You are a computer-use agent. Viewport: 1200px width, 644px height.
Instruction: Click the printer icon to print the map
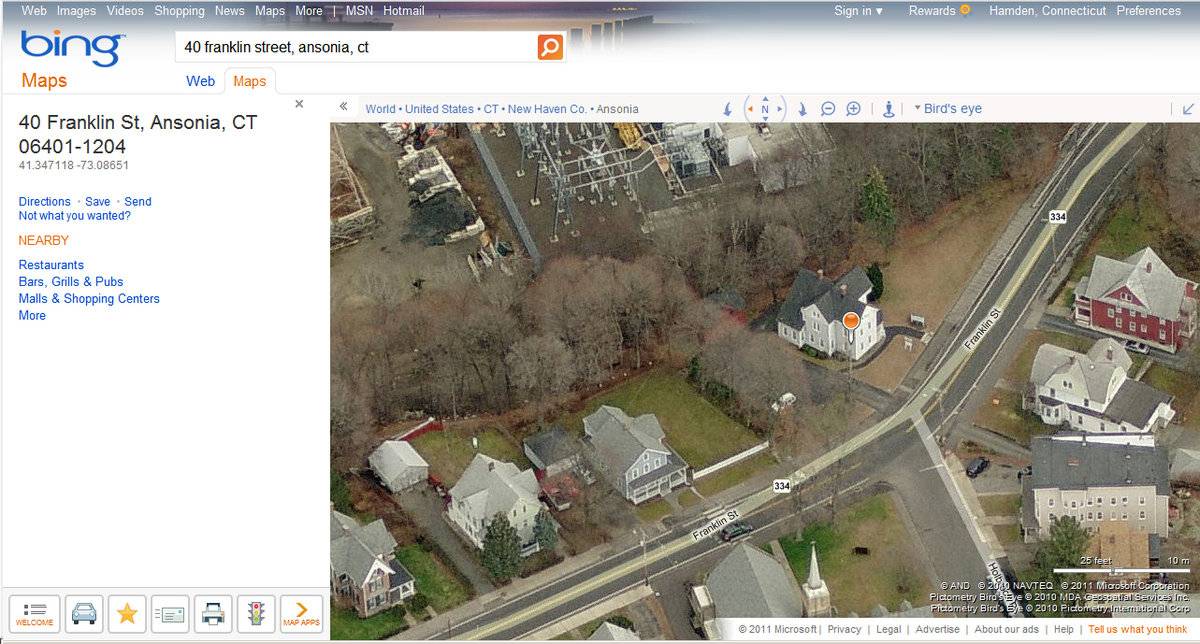point(213,614)
